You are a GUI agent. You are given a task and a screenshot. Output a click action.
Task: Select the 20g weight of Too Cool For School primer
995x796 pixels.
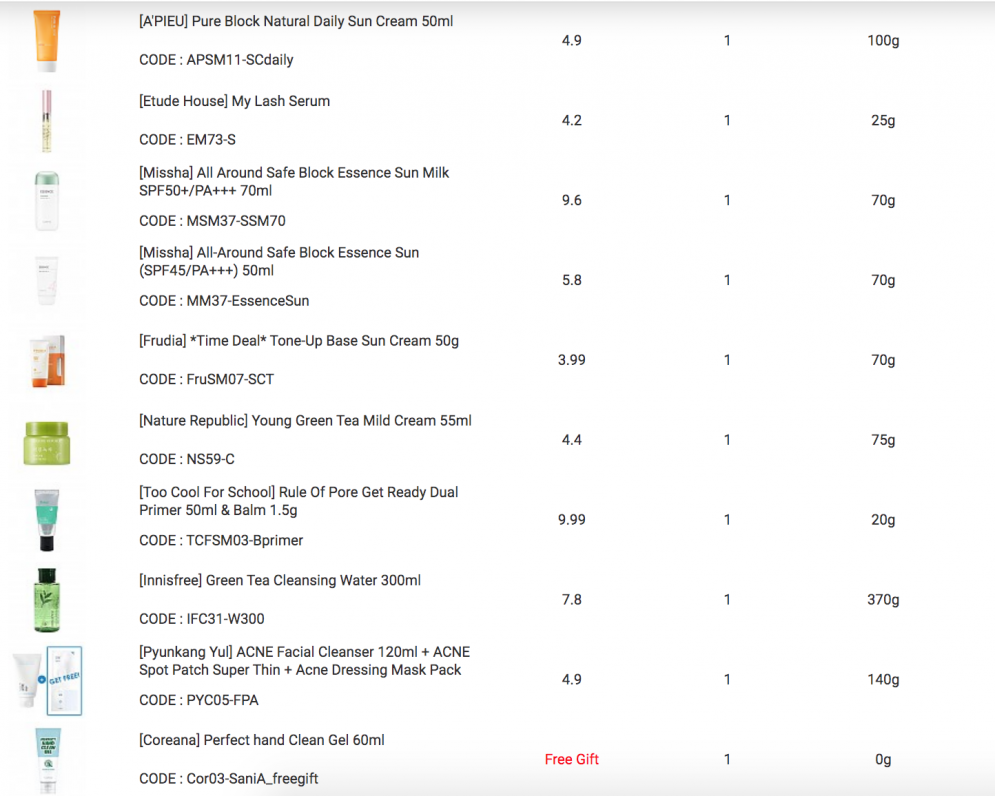tap(883, 521)
